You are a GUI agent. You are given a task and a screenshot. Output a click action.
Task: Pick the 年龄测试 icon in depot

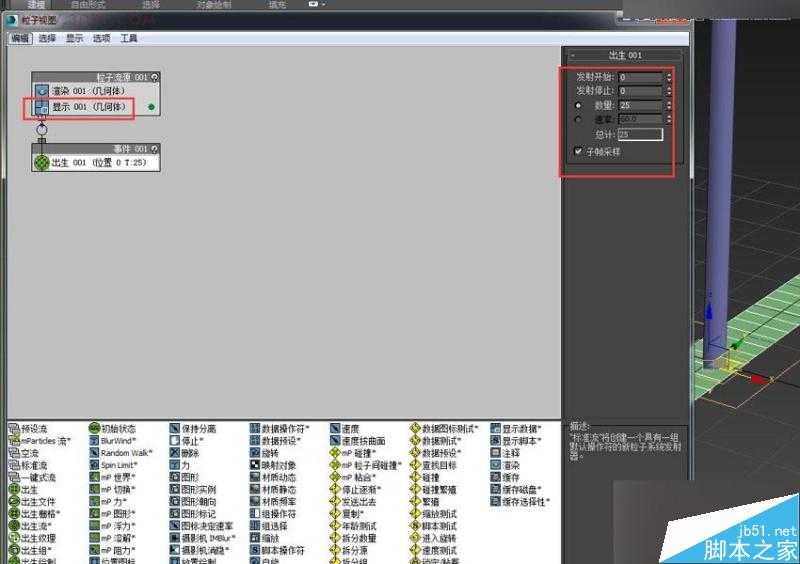pyautogui.click(x=335, y=526)
